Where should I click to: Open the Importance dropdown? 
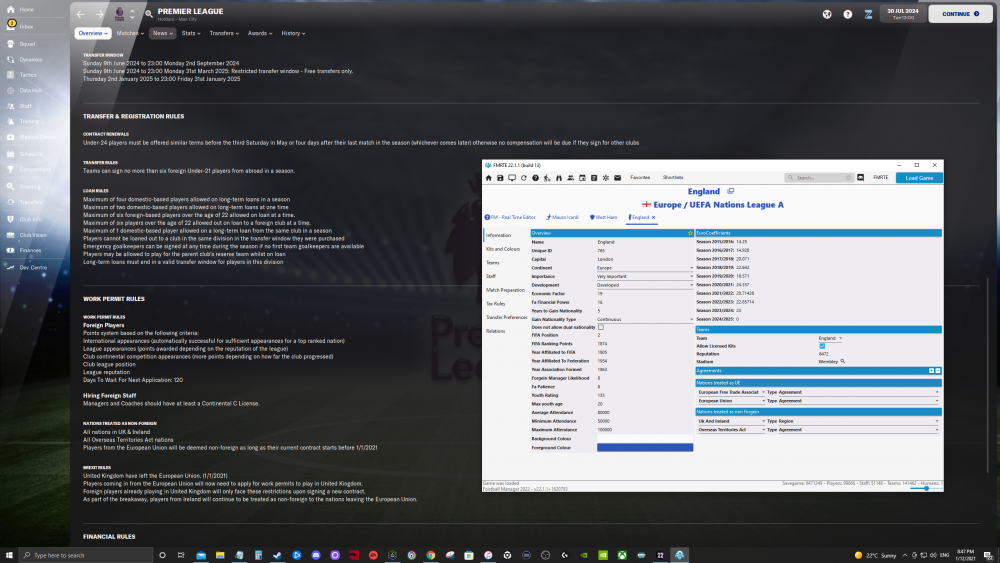(644, 277)
